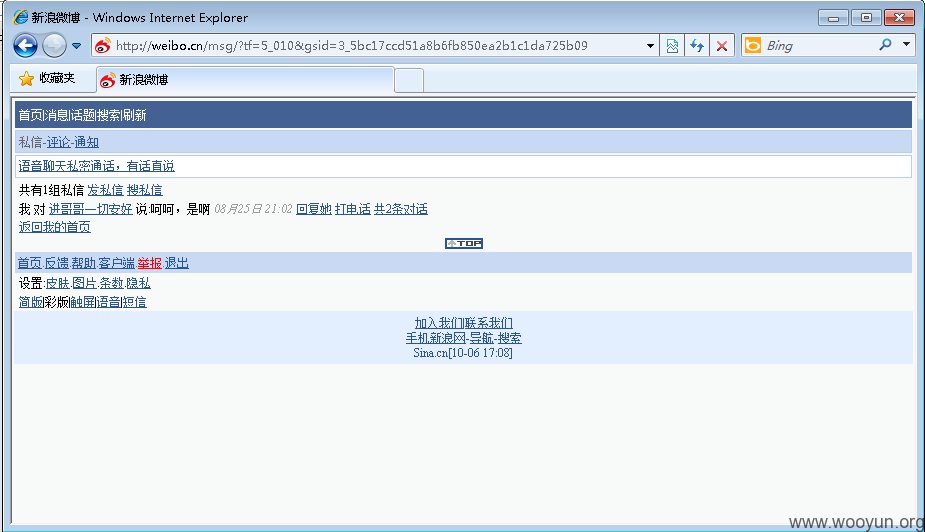Open the 反馈 footer link
Viewport: 925px width, 532px height.
[x=57, y=263]
